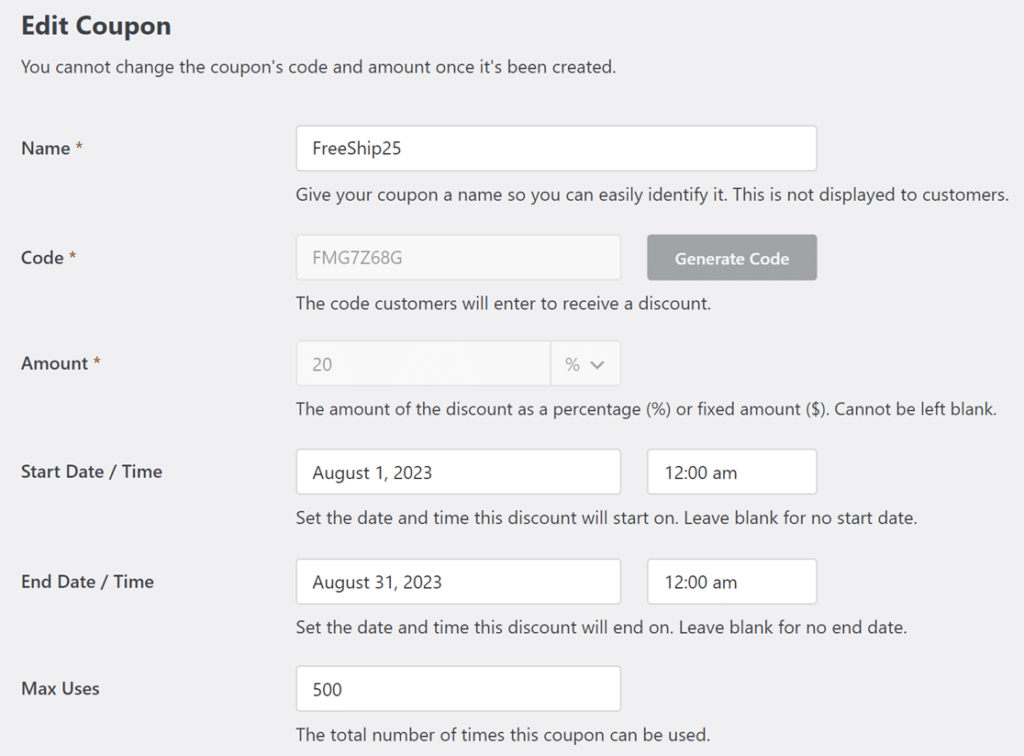Click the Start Date / Time label
Image resolution: width=1024 pixels, height=756 pixels.
coord(91,471)
